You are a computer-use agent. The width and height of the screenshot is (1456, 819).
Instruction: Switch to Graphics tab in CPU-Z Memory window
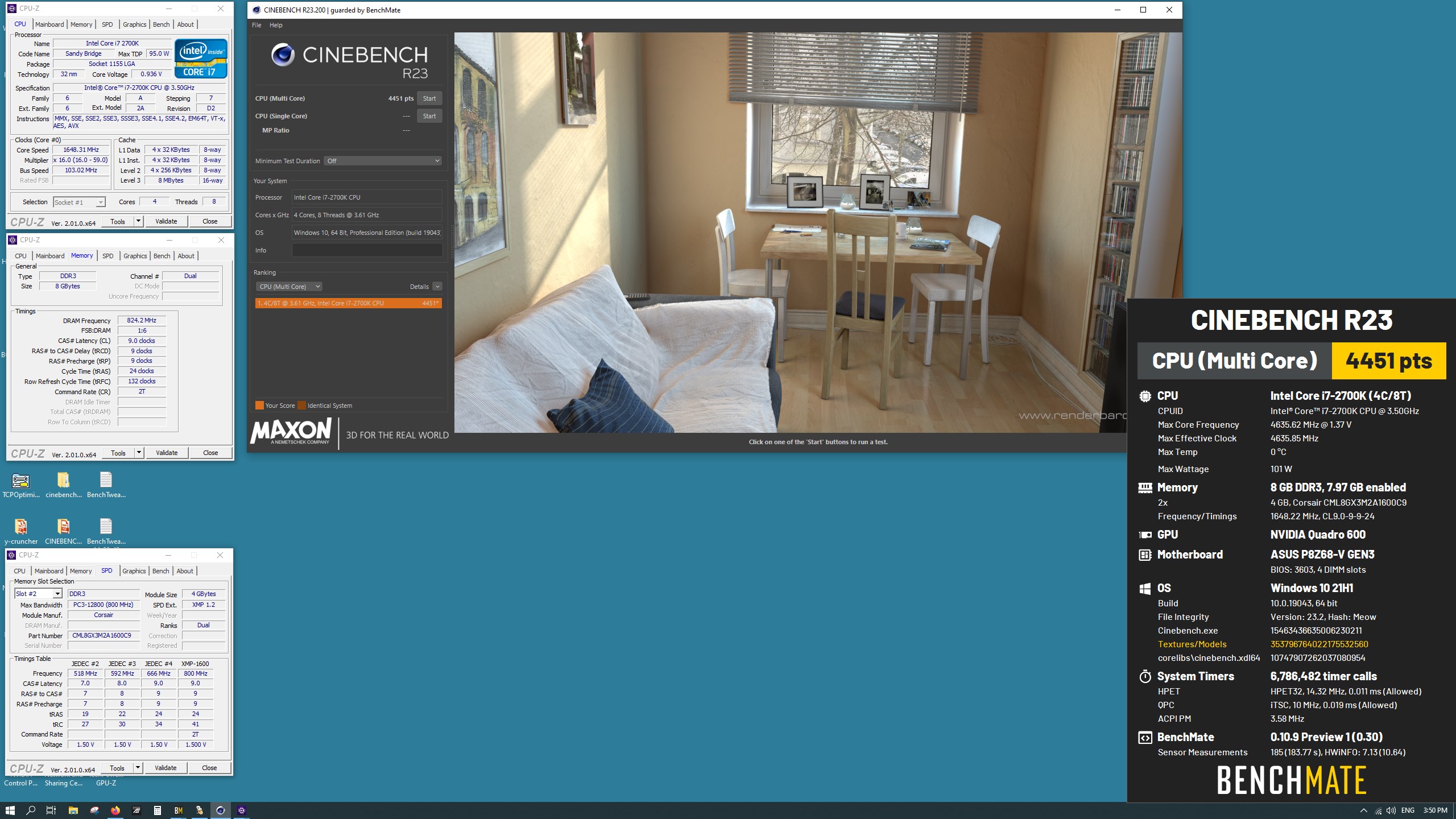(135, 256)
